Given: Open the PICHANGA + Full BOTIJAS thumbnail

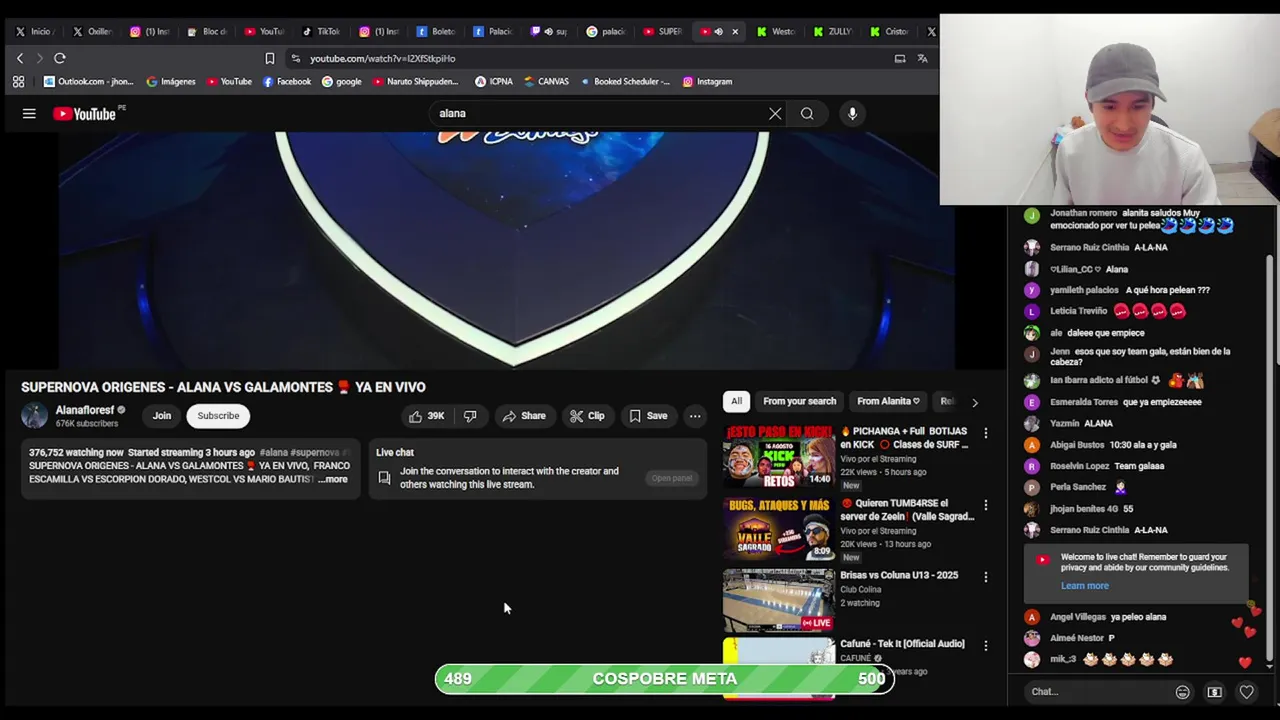Looking at the screenshot, I should pyautogui.click(x=779, y=456).
